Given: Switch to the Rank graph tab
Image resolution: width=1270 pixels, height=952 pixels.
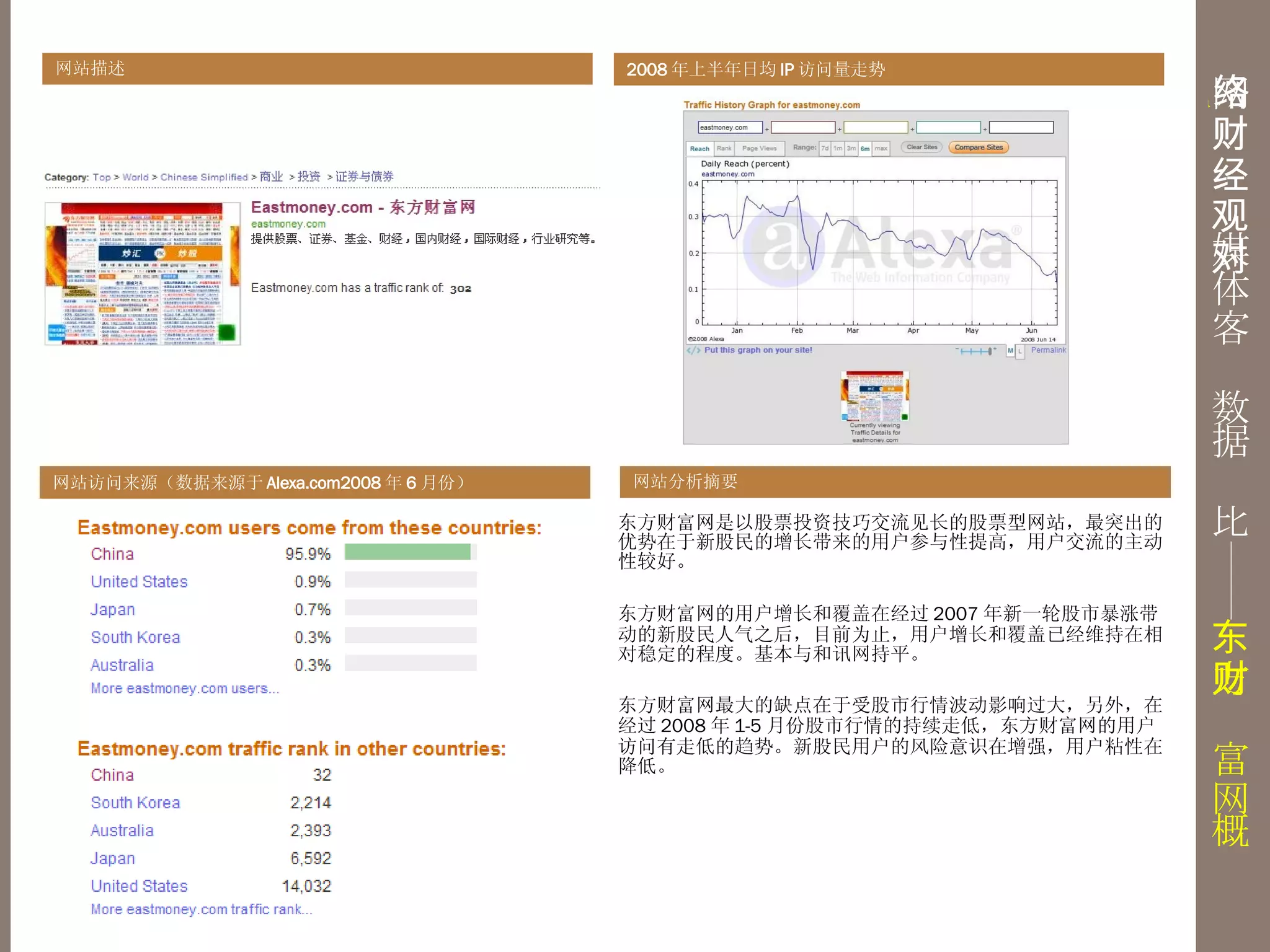Looking at the screenshot, I should pos(724,149).
